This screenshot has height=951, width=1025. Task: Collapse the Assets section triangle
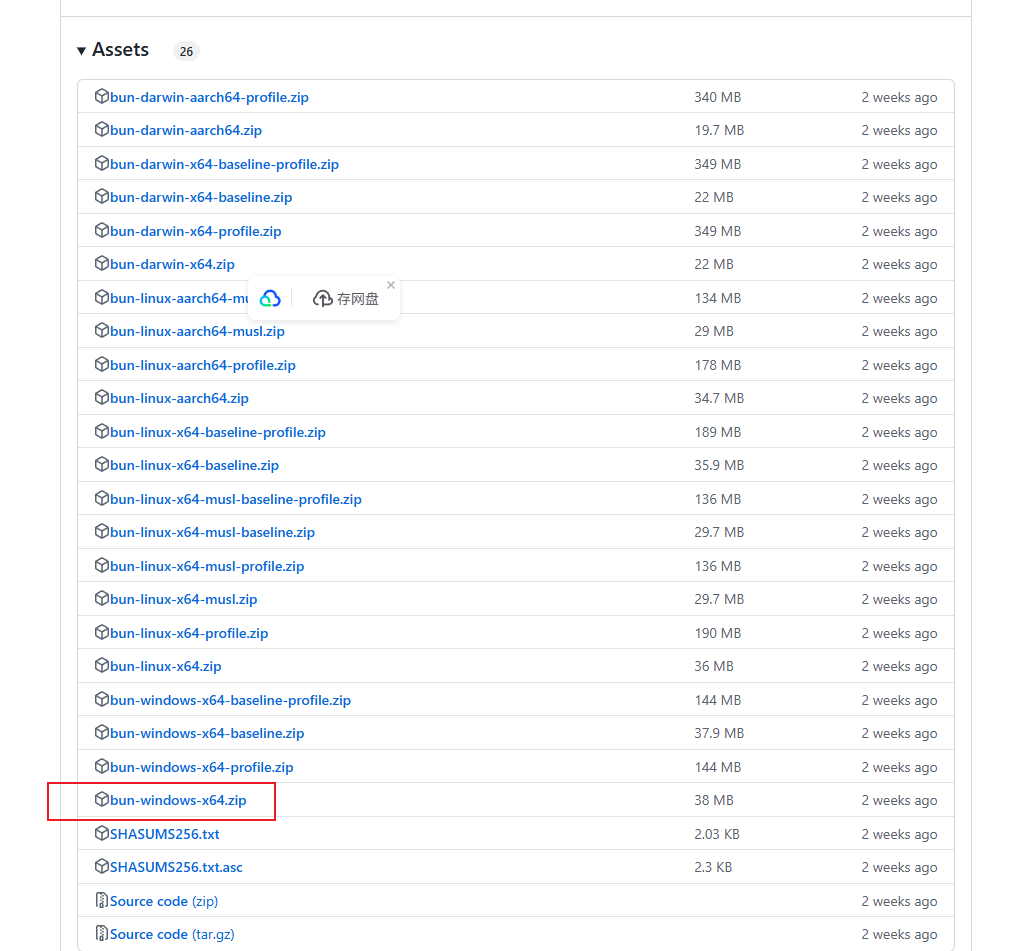[x=81, y=51]
